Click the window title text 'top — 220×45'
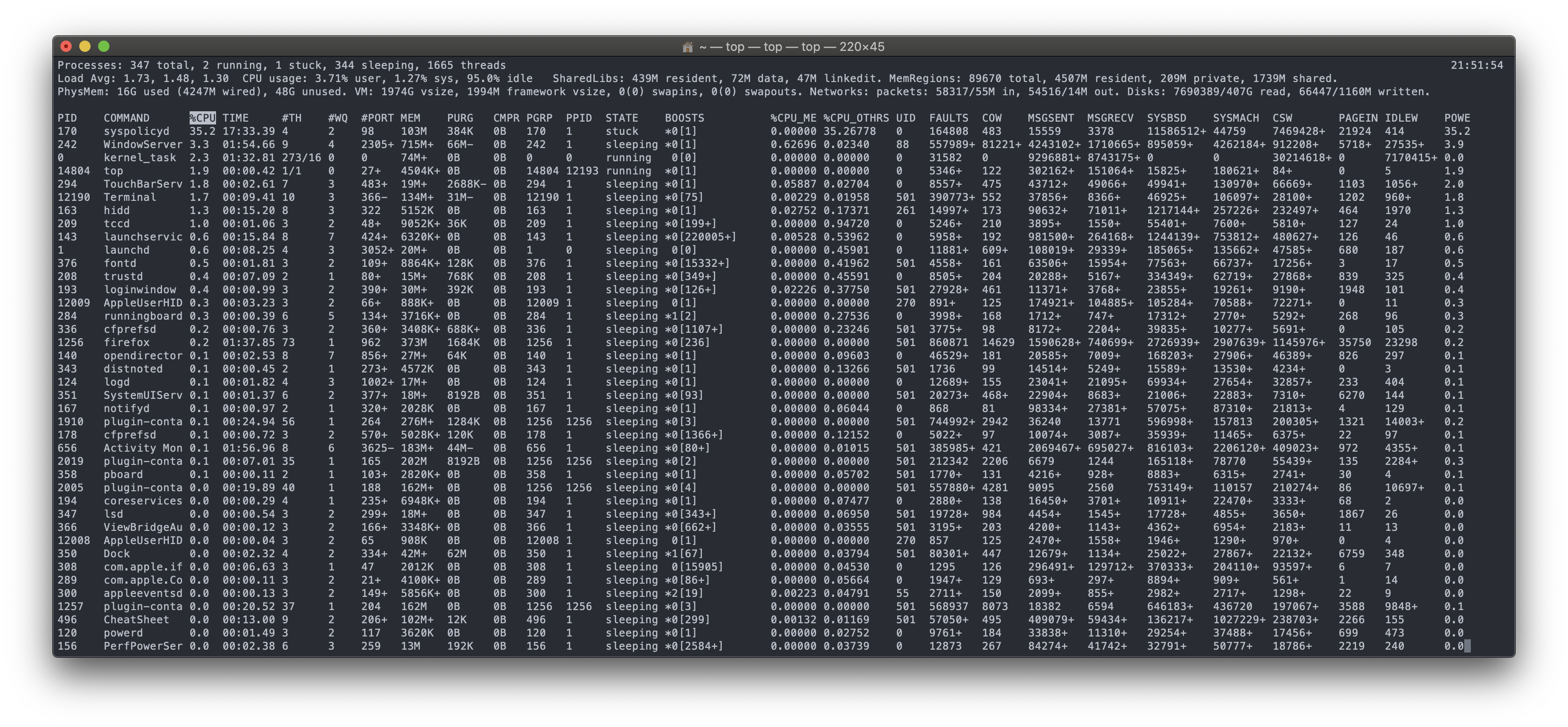This screenshot has width=1568, height=727. point(842,47)
